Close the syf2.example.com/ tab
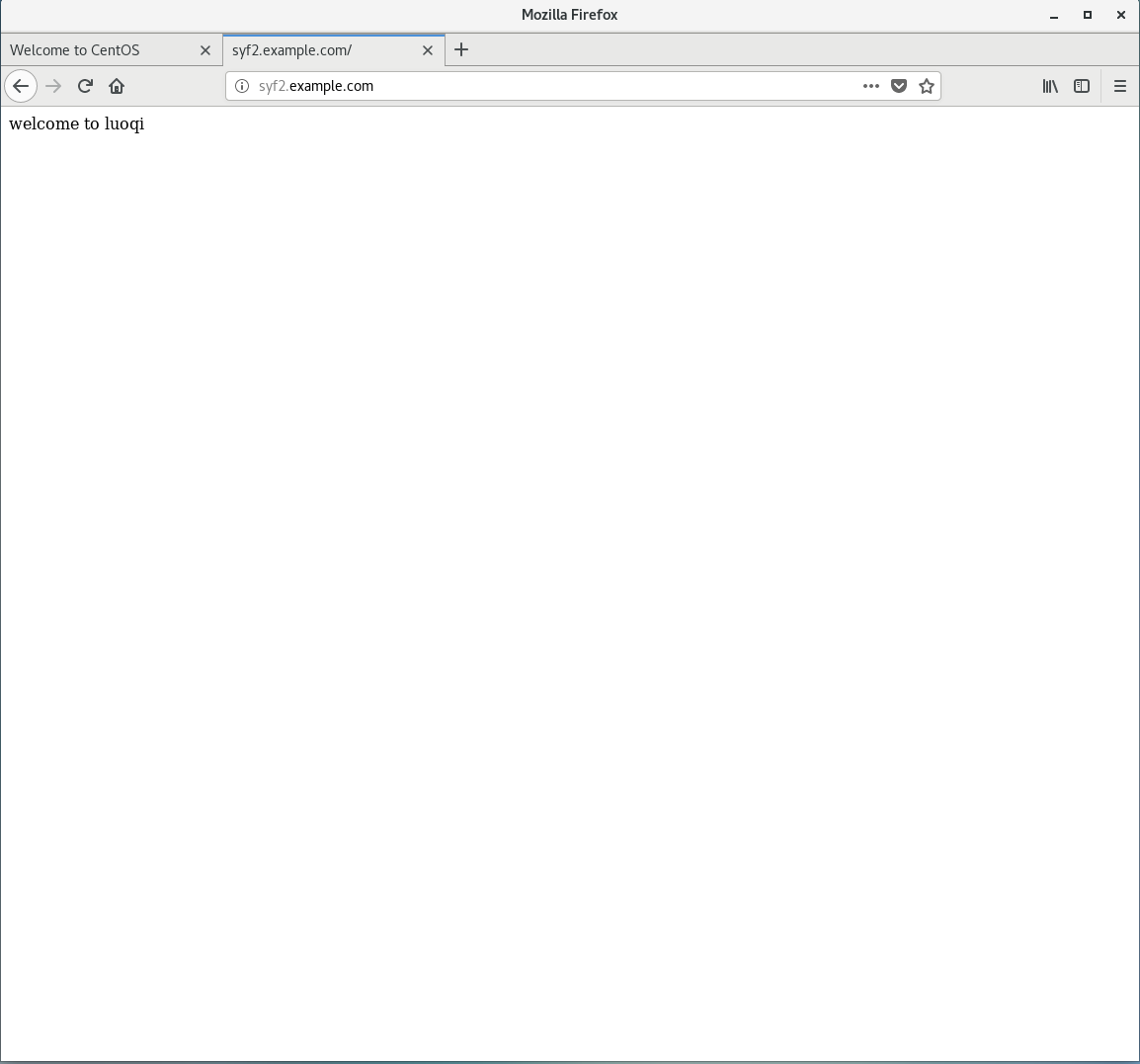The height and width of the screenshot is (1064, 1140). 428,50
